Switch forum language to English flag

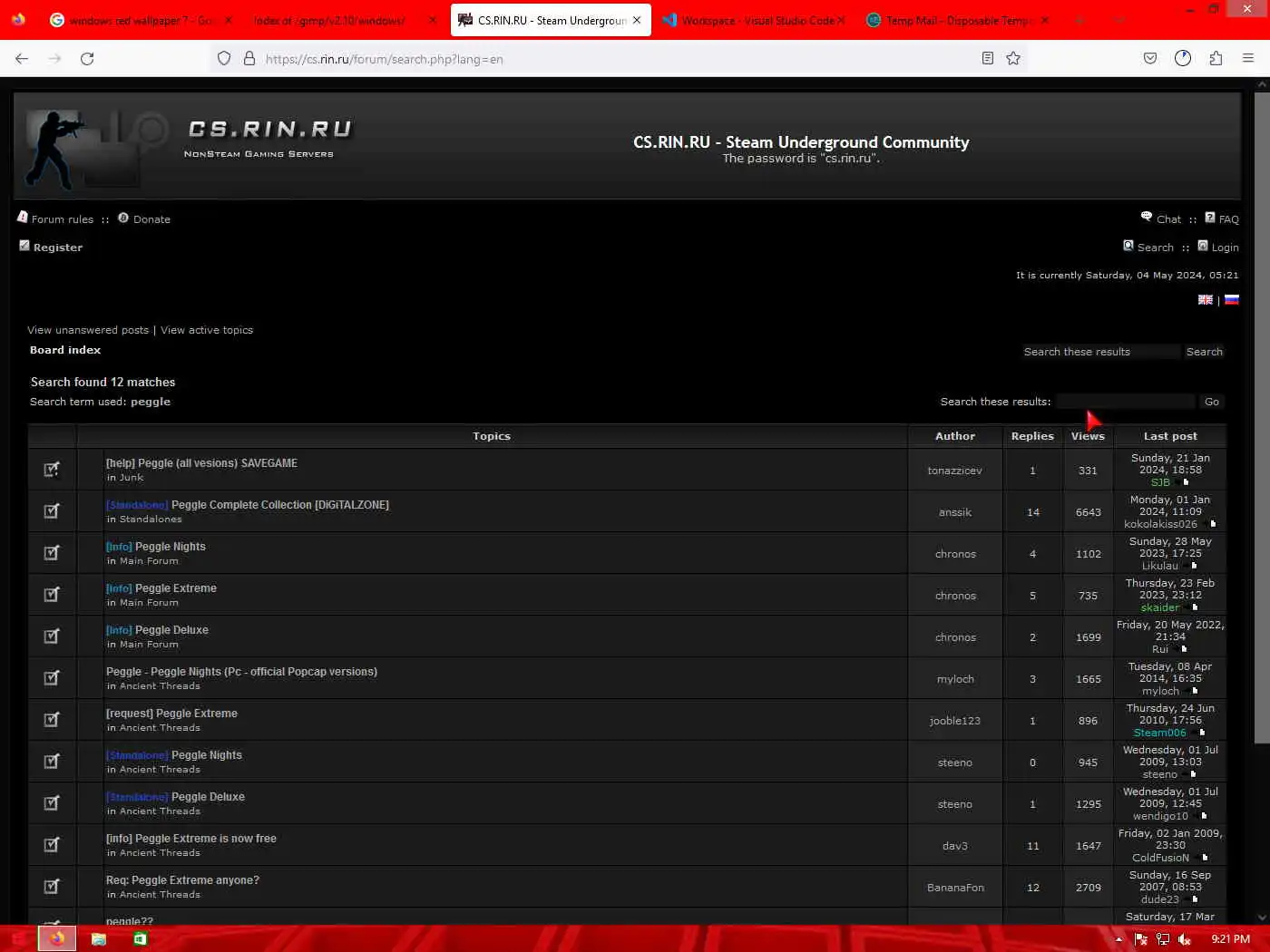click(x=1206, y=300)
